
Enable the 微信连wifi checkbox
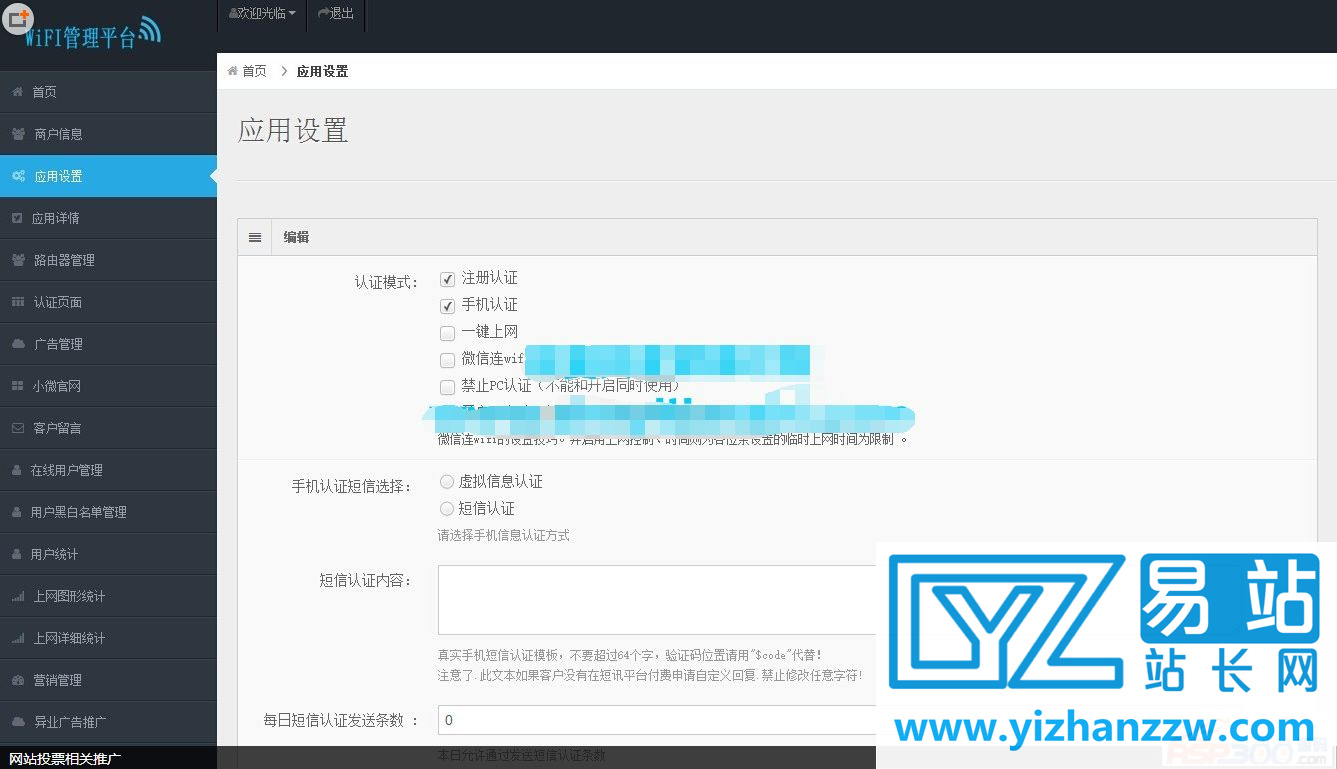tap(447, 360)
